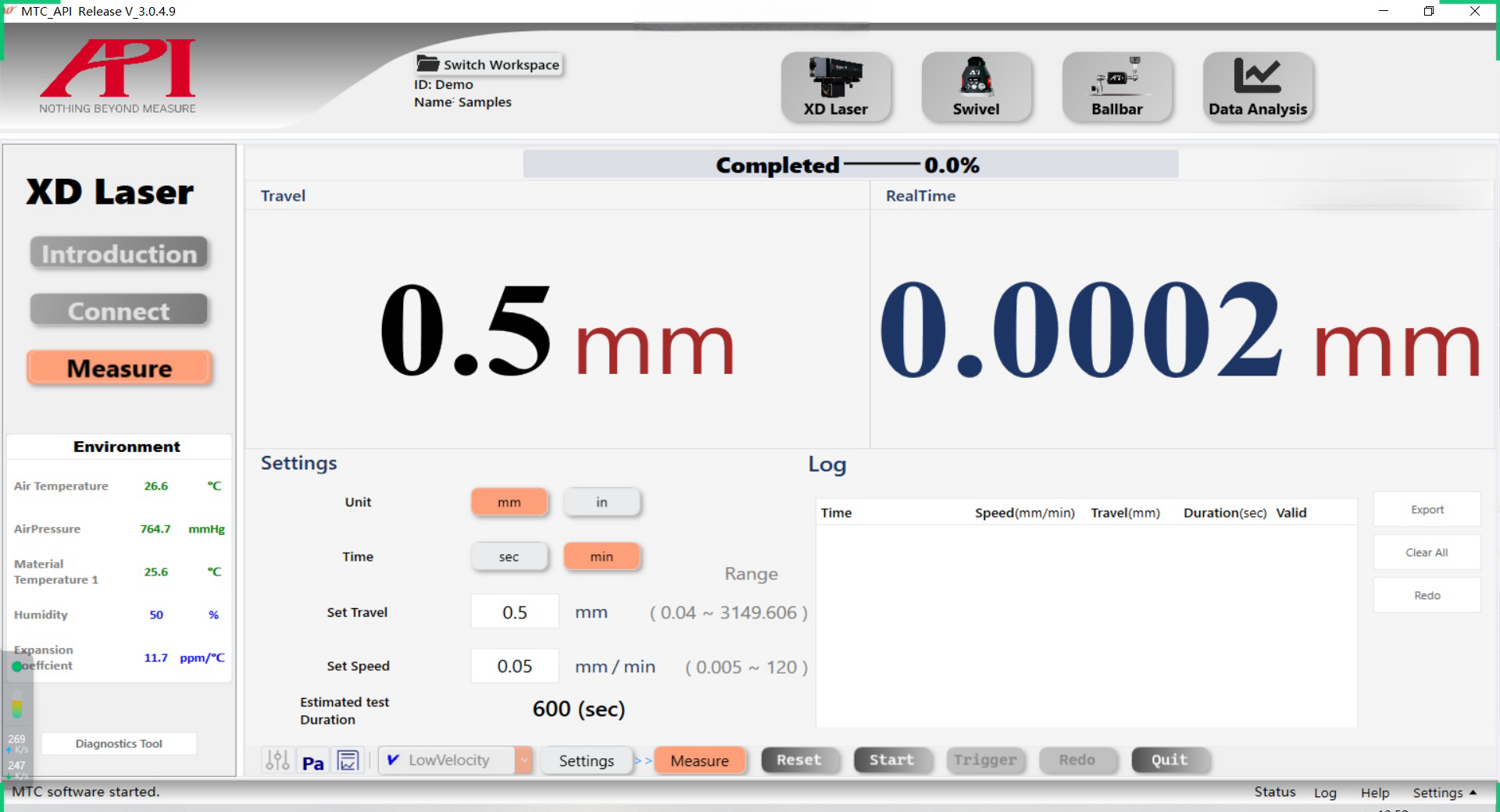The width and height of the screenshot is (1500, 812).
Task: Restore down the application window
Action: coord(1429,11)
